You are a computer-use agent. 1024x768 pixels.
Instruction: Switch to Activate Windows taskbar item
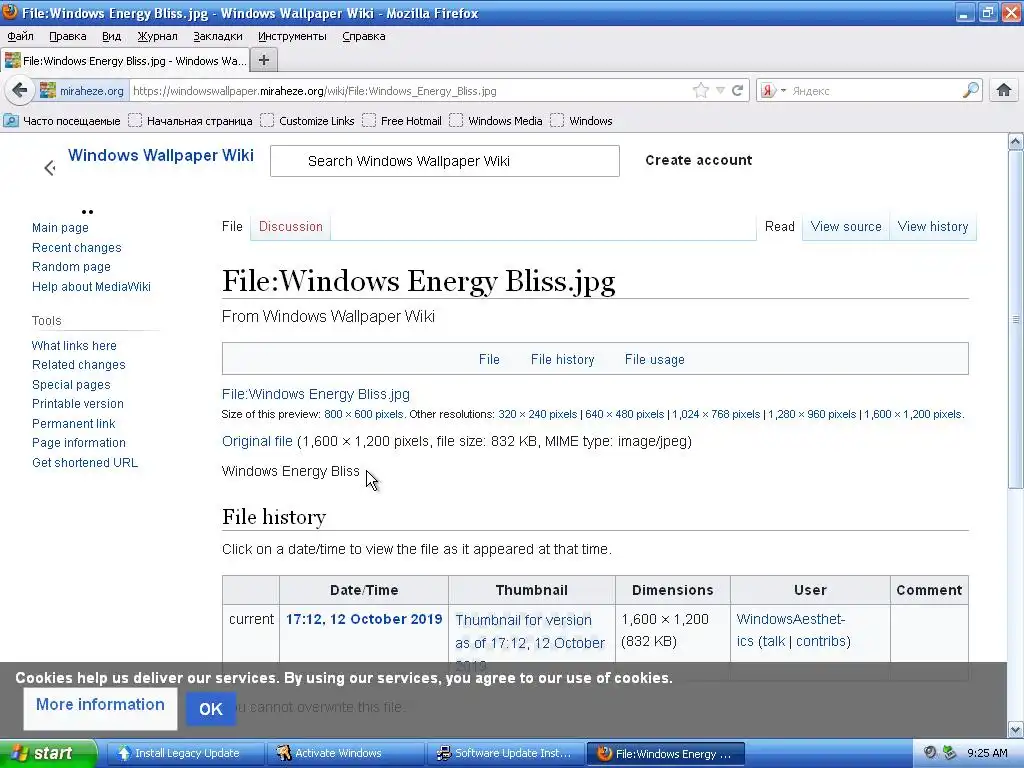pyautogui.click(x=345, y=753)
